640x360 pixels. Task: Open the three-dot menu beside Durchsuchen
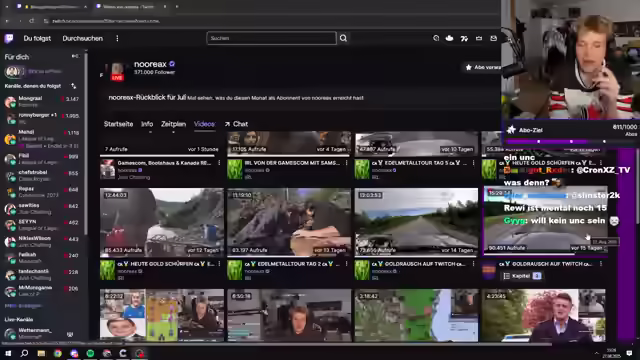pyautogui.click(x=117, y=38)
